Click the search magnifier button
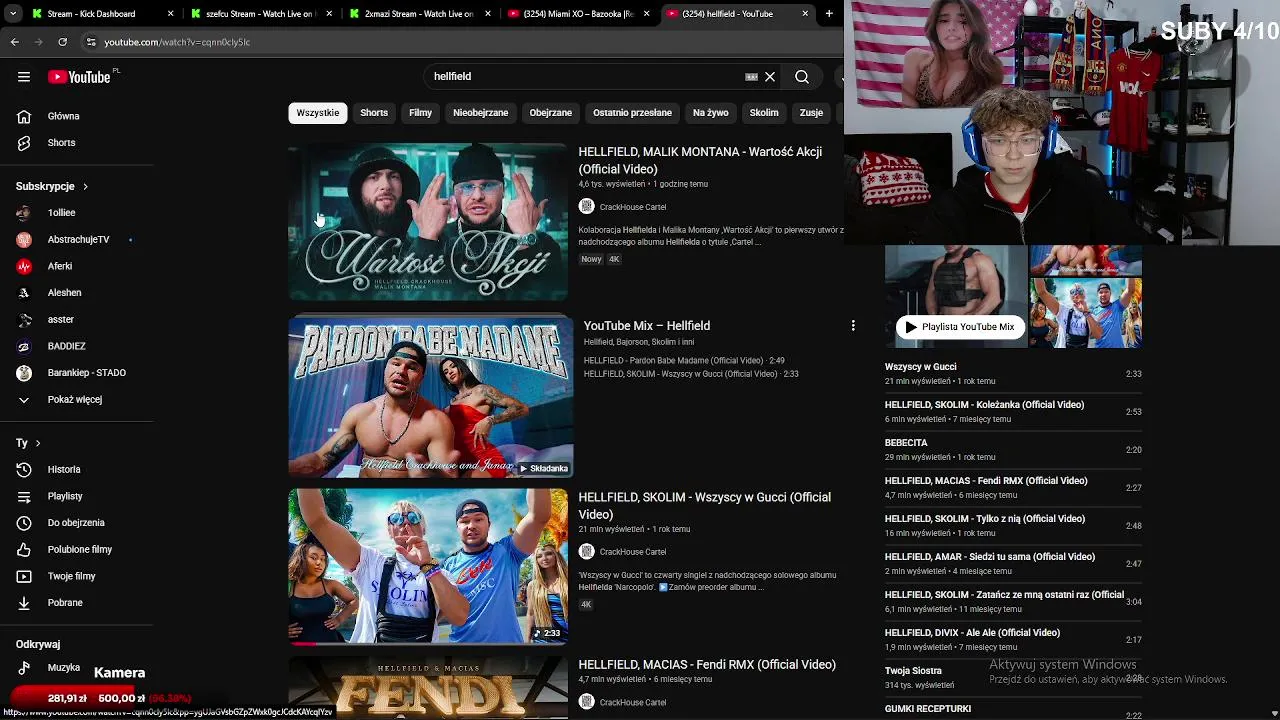1280x720 pixels. (x=802, y=77)
